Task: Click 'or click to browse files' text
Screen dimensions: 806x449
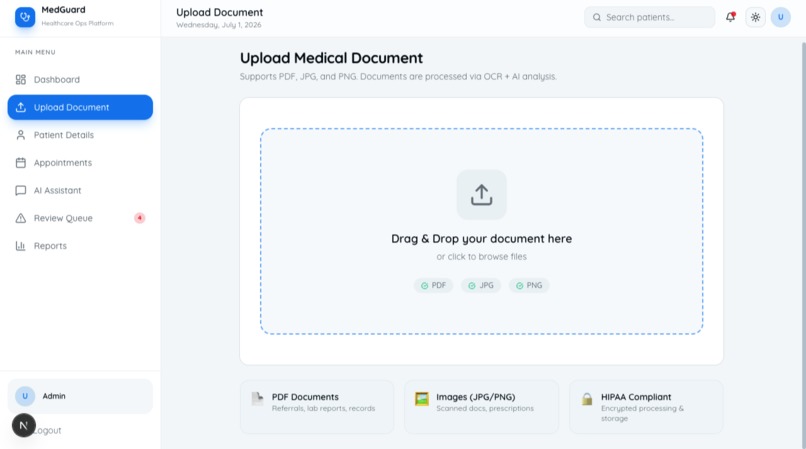Action: point(482,257)
